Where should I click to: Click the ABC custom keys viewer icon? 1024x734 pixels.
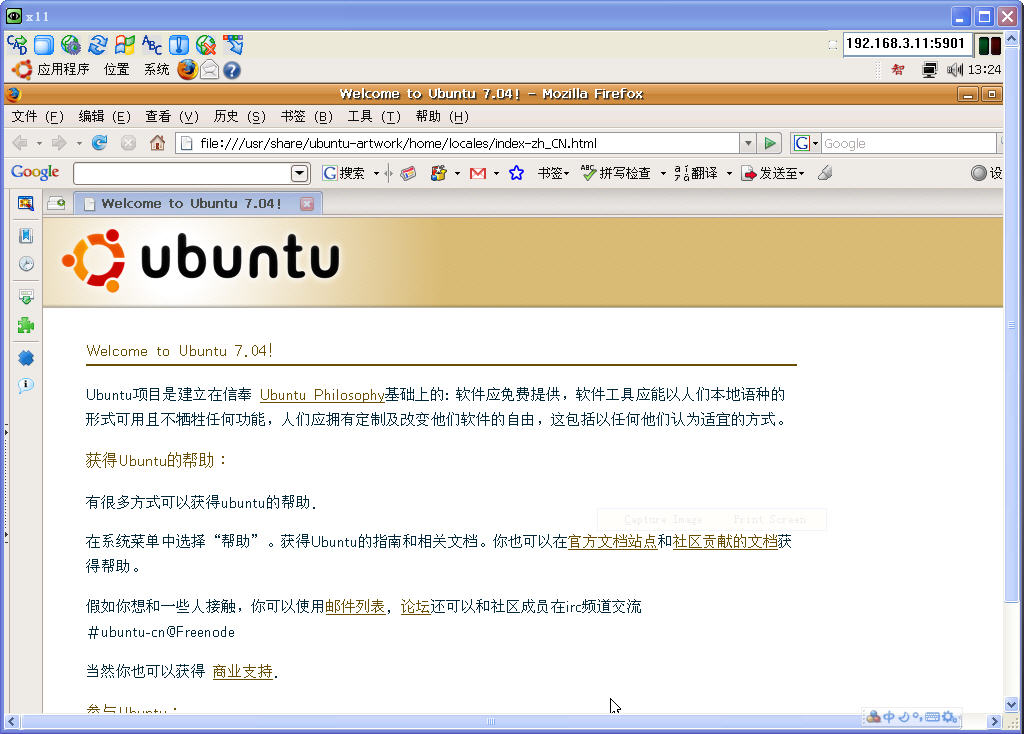(x=152, y=44)
